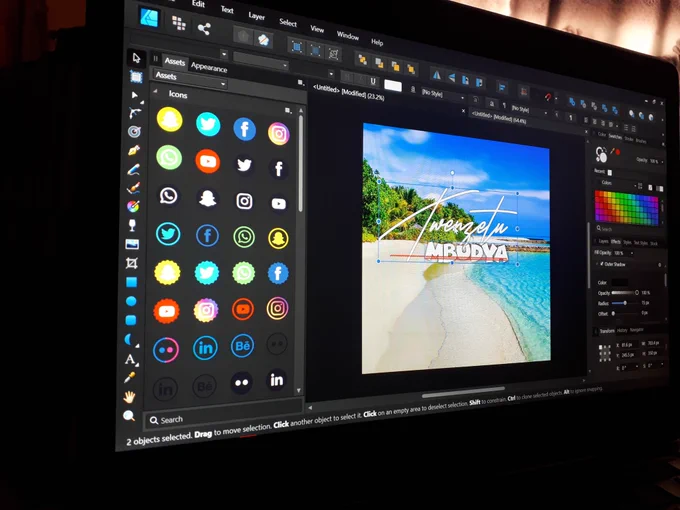Pick the blue Facebook asset icon
The width and height of the screenshot is (680, 510).
[245, 129]
